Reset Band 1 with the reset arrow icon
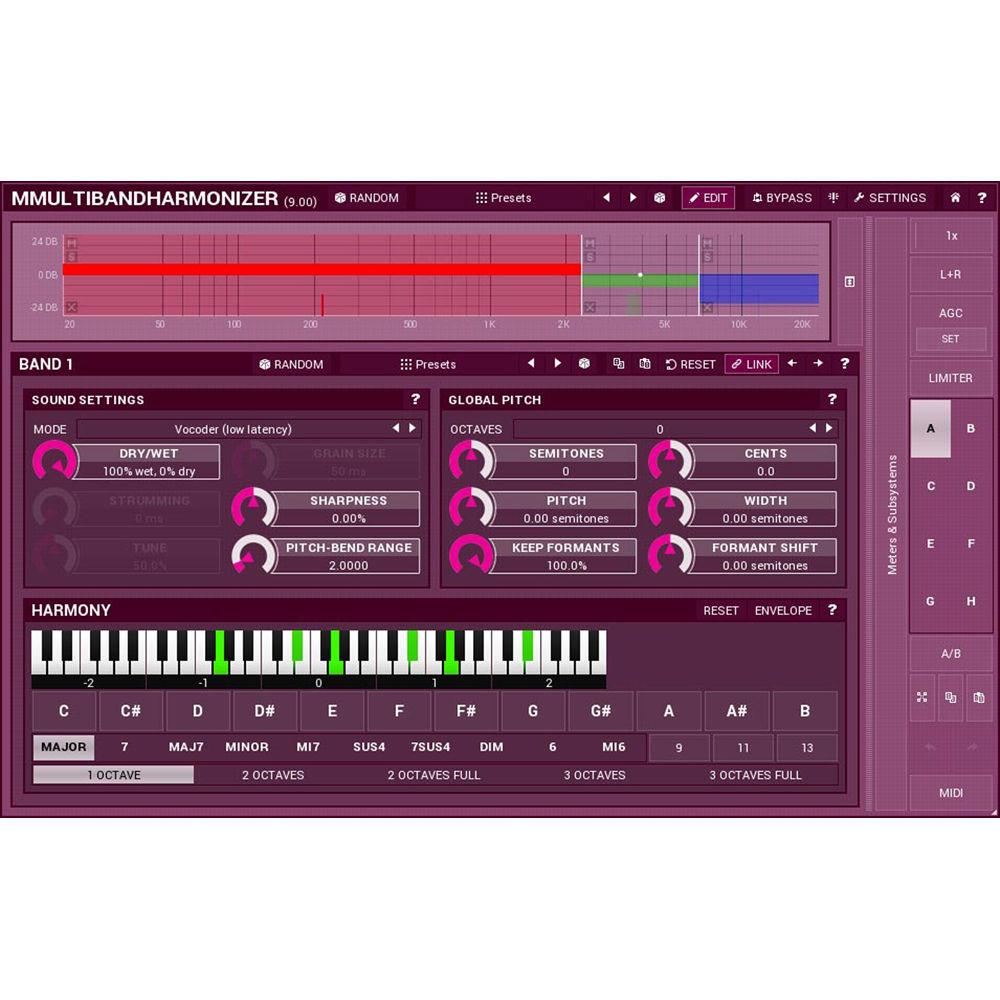The width and height of the screenshot is (1000, 1000). [x=673, y=364]
